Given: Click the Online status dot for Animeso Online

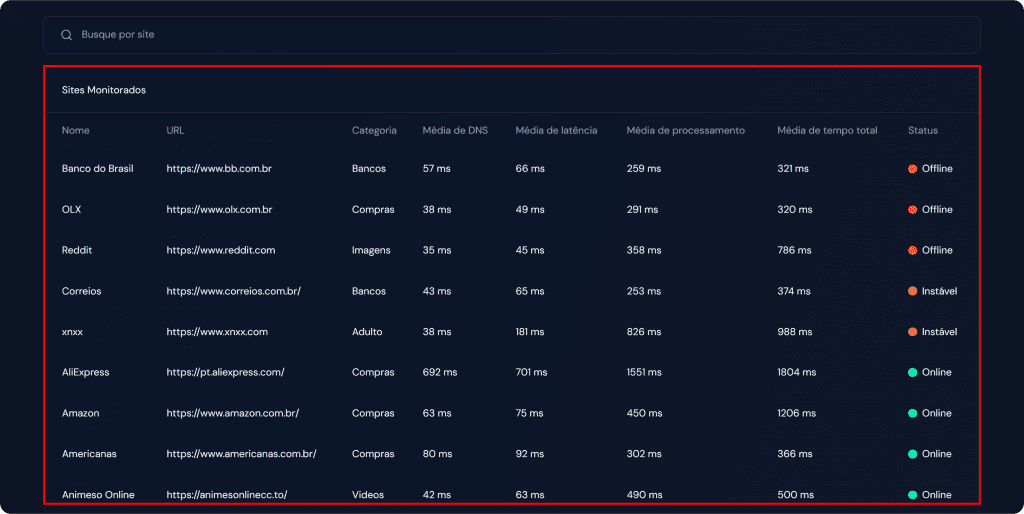Looking at the screenshot, I should [x=912, y=495].
